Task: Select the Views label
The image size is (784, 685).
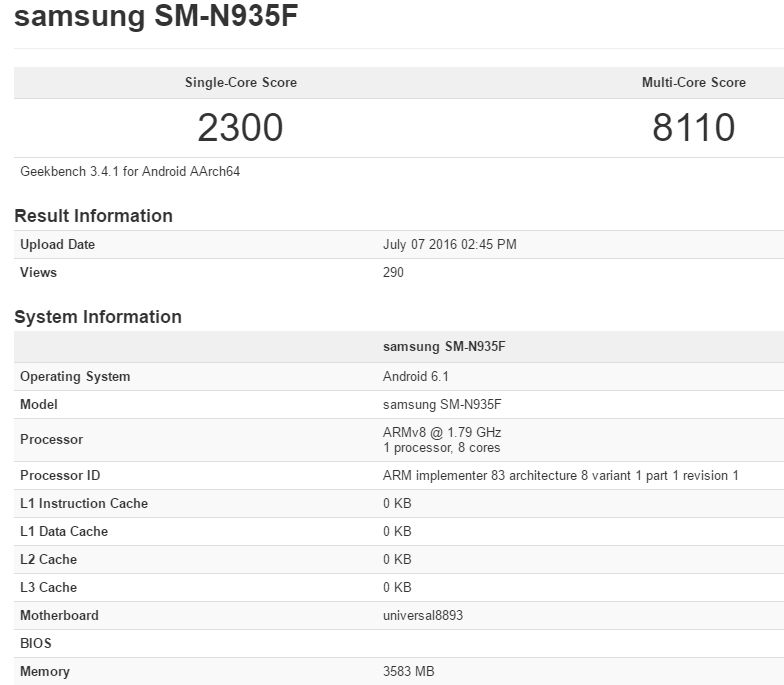Action: (x=38, y=272)
